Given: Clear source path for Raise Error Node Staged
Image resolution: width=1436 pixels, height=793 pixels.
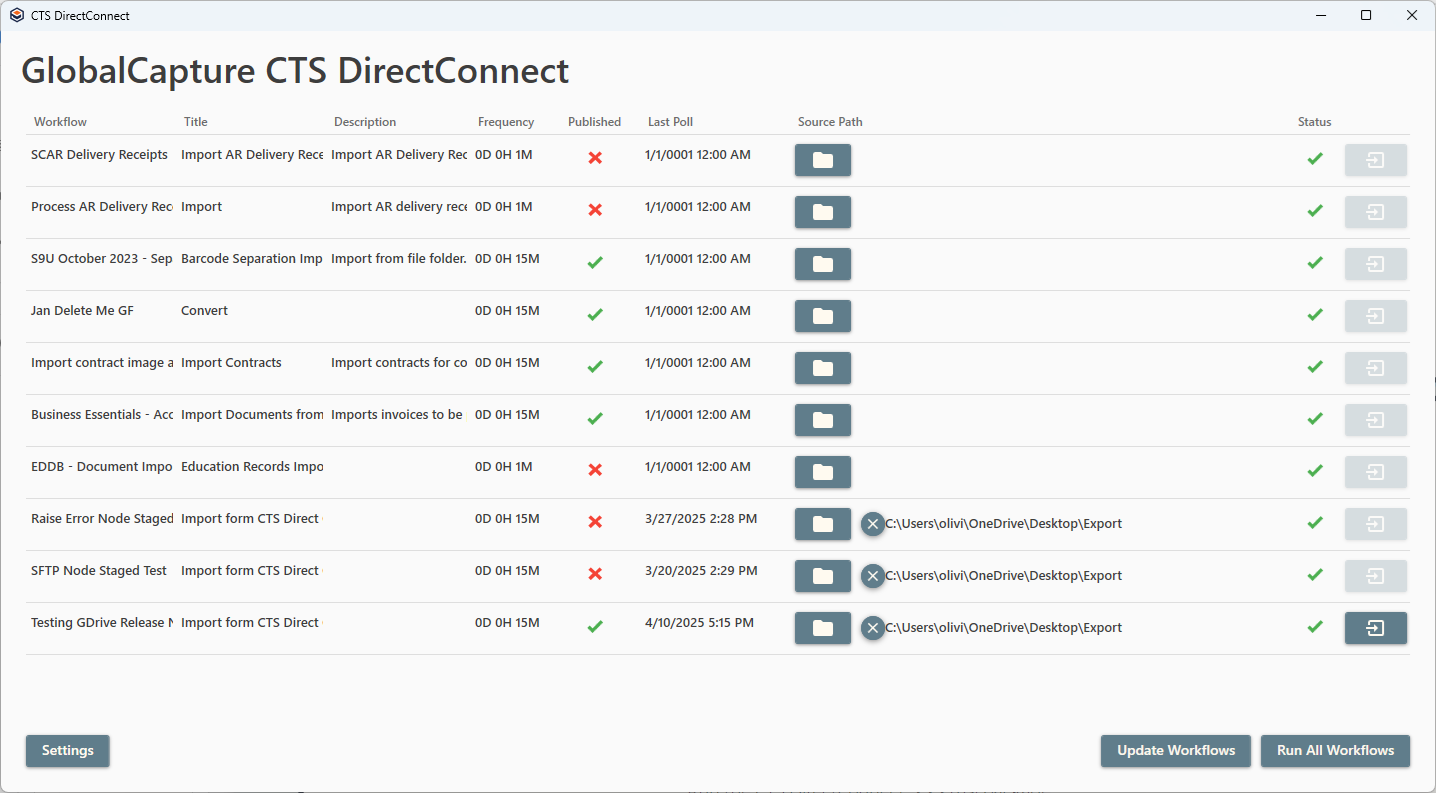Looking at the screenshot, I should pyautogui.click(x=873, y=524).
